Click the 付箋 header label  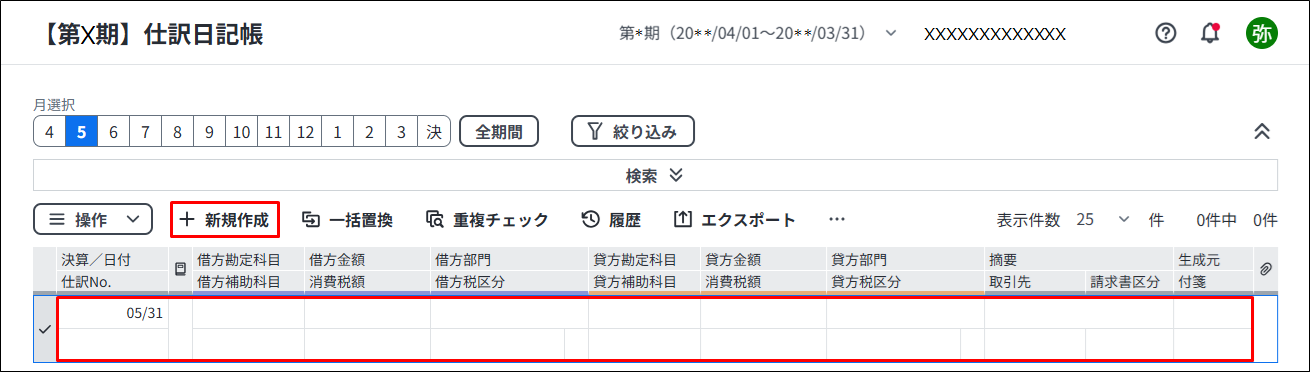[1192, 282]
